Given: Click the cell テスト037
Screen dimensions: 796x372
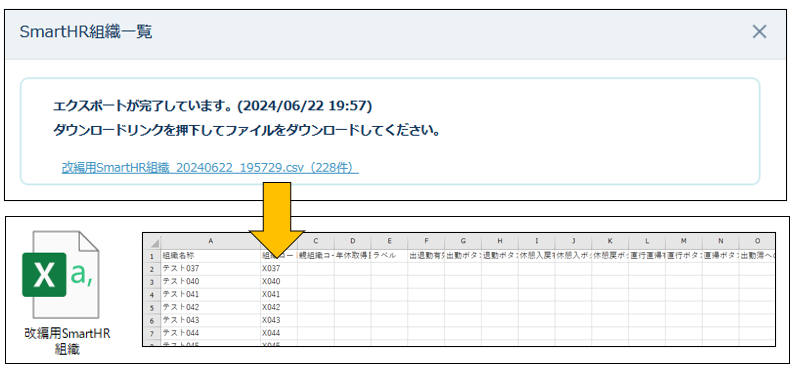Looking at the screenshot, I should point(210,268).
